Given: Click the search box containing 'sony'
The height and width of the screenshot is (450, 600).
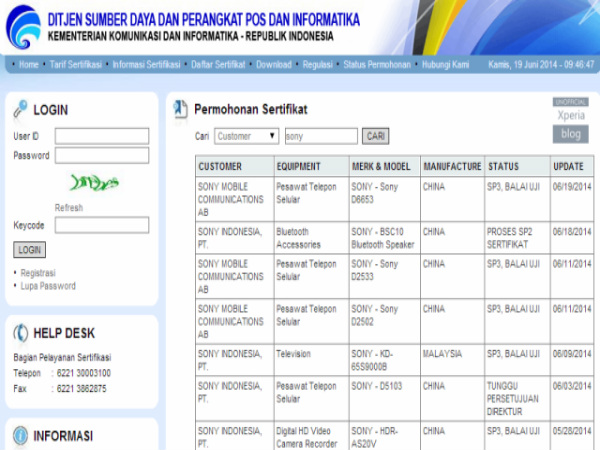Looking at the screenshot, I should (320, 136).
